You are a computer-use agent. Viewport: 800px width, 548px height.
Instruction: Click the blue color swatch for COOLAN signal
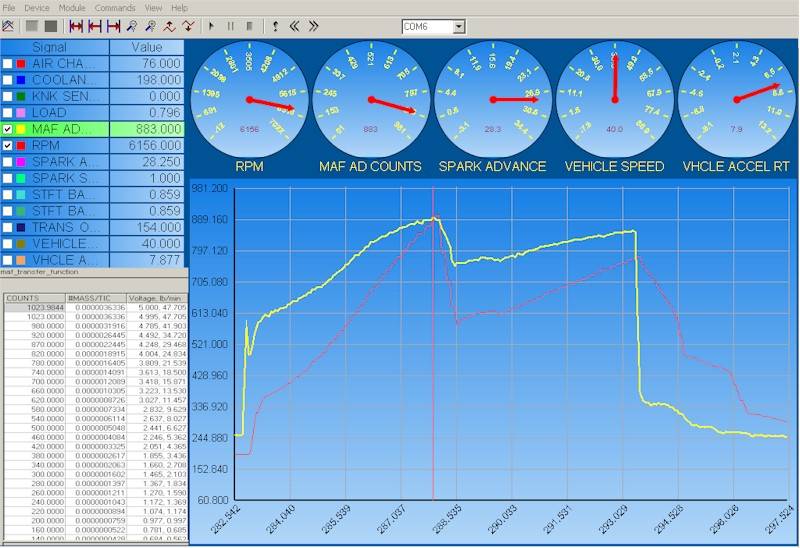pyautogui.click(x=21, y=80)
